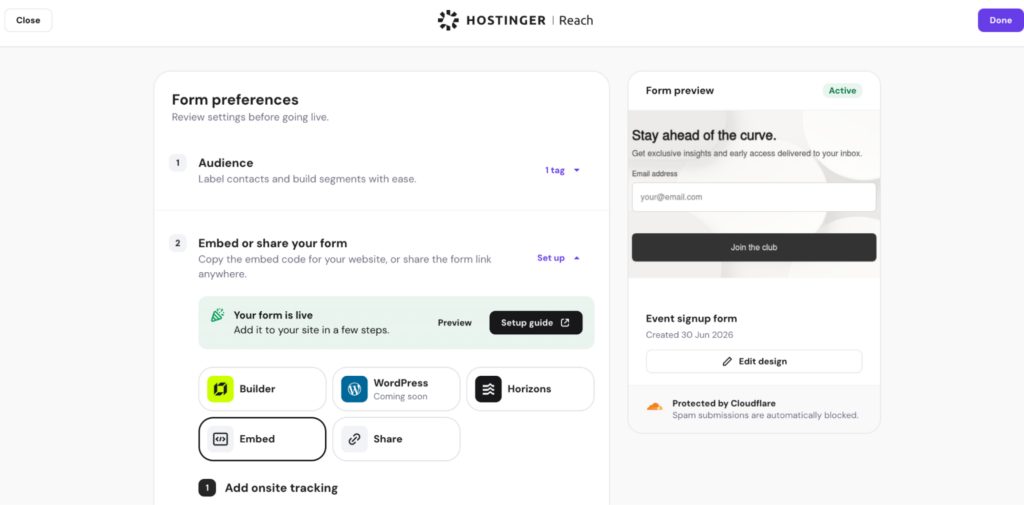Image resolution: width=1024 pixels, height=505 pixels.
Task: Click the Audience section heading
Action: [226, 163]
